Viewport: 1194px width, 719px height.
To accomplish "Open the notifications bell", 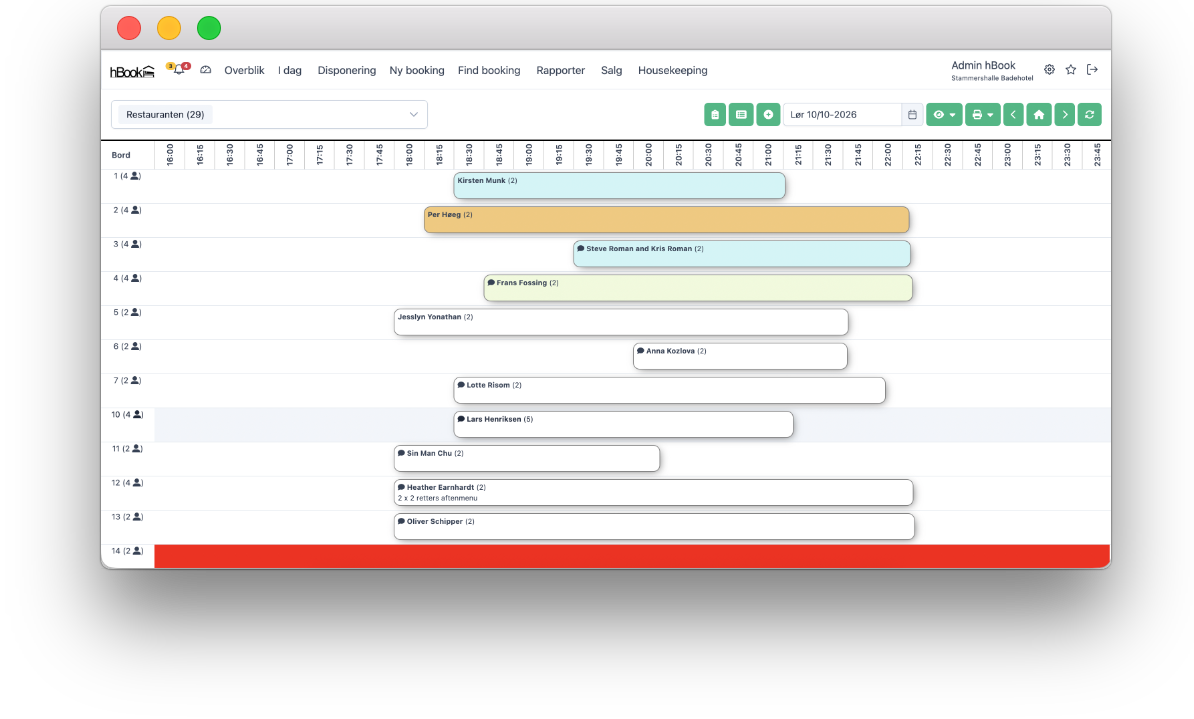I will (x=178, y=70).
